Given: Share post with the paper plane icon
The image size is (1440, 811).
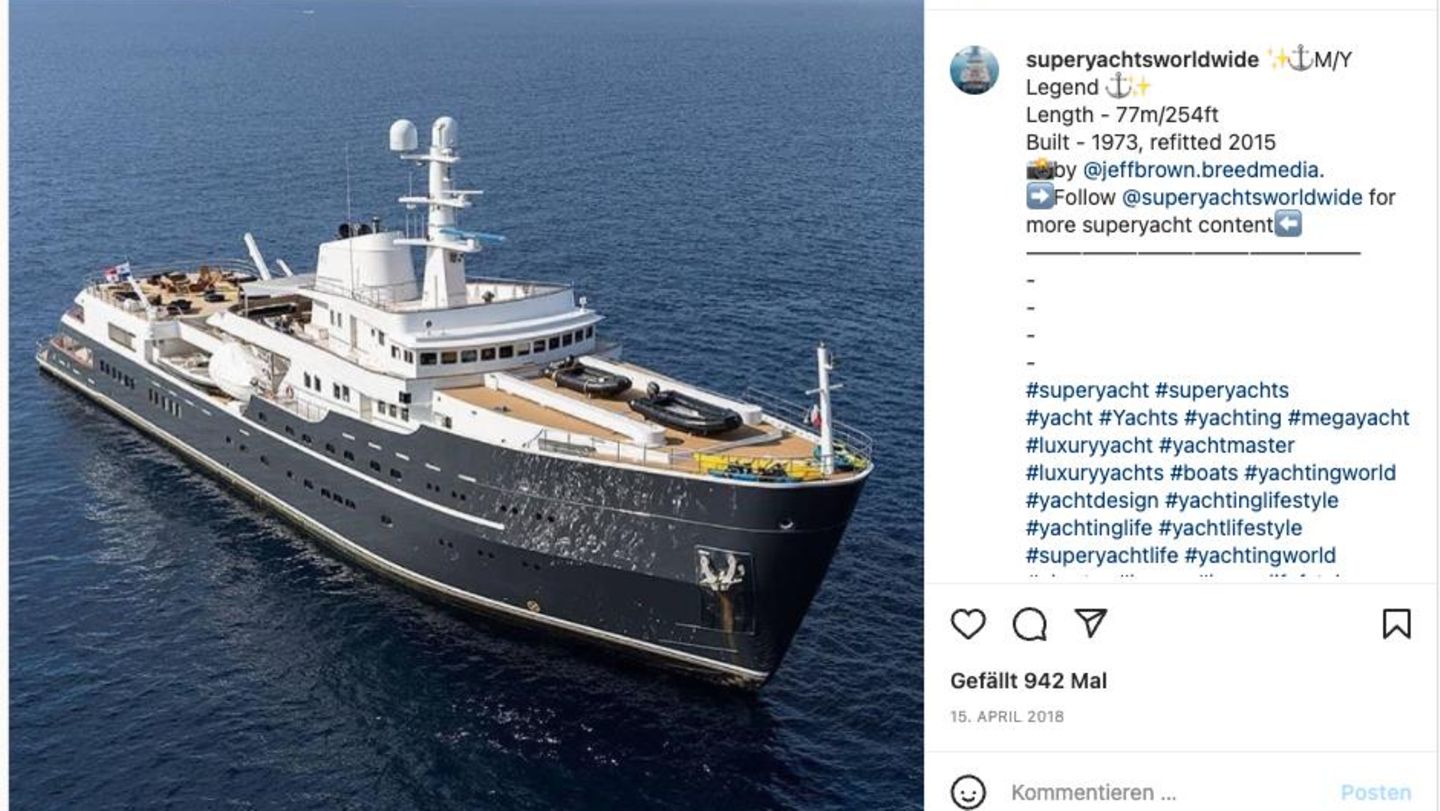Looking at the screenshot, I should pos(1090,624).
